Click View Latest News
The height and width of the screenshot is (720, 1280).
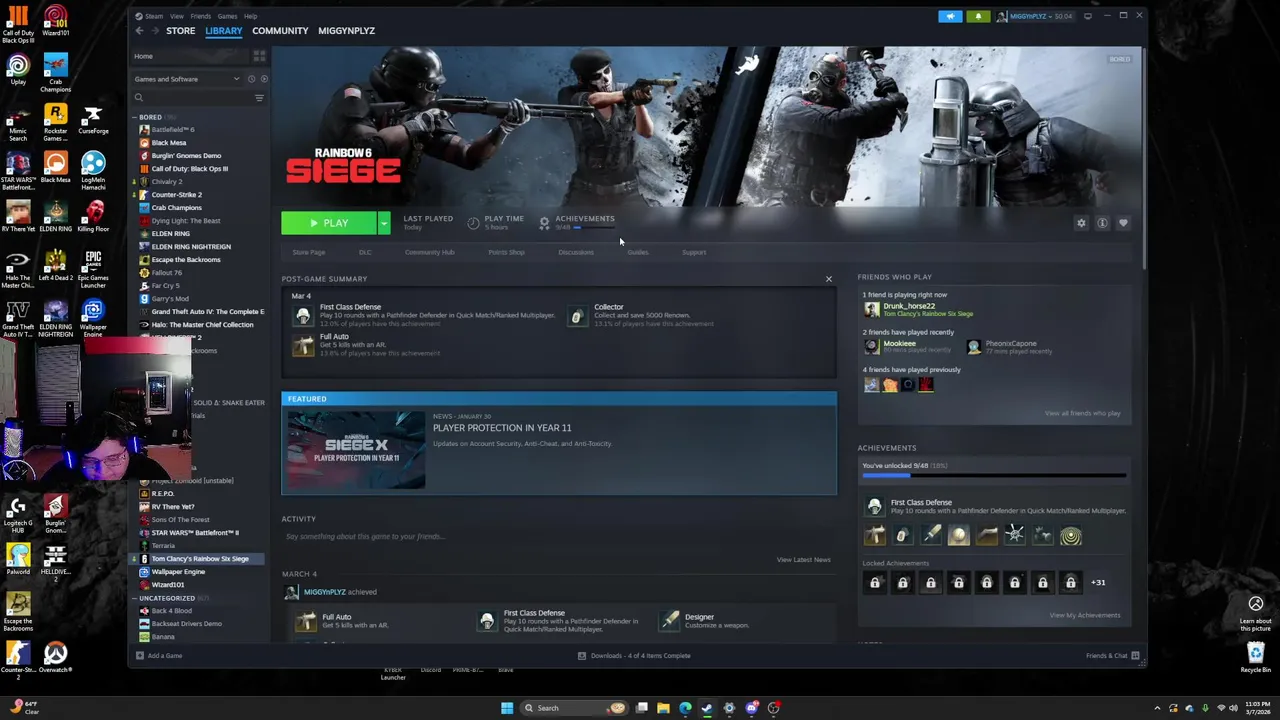[803, 560]
